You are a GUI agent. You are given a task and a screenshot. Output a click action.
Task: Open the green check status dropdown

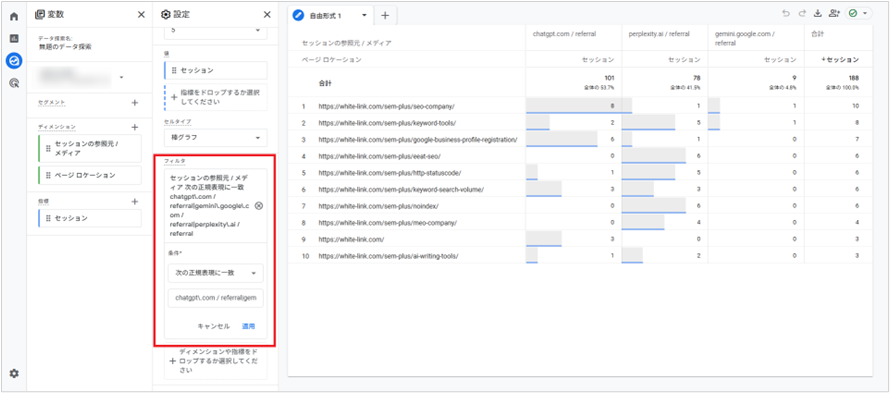(859, 14)
